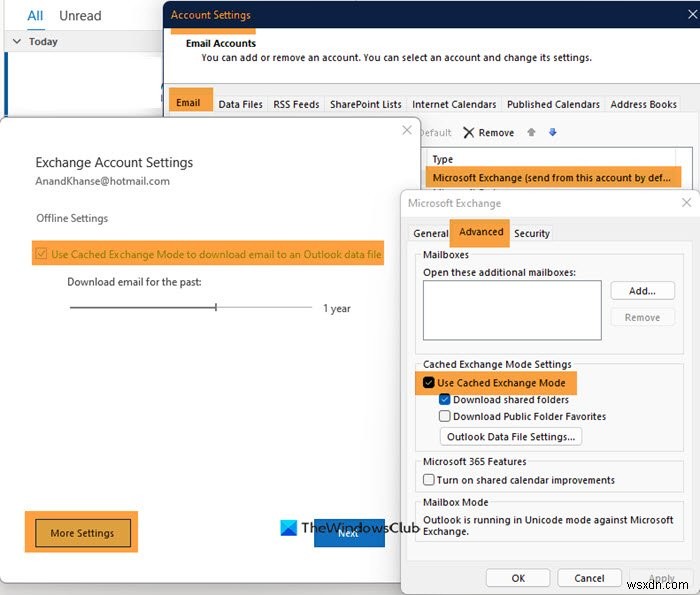Click the More Settings button

(83, 533)
